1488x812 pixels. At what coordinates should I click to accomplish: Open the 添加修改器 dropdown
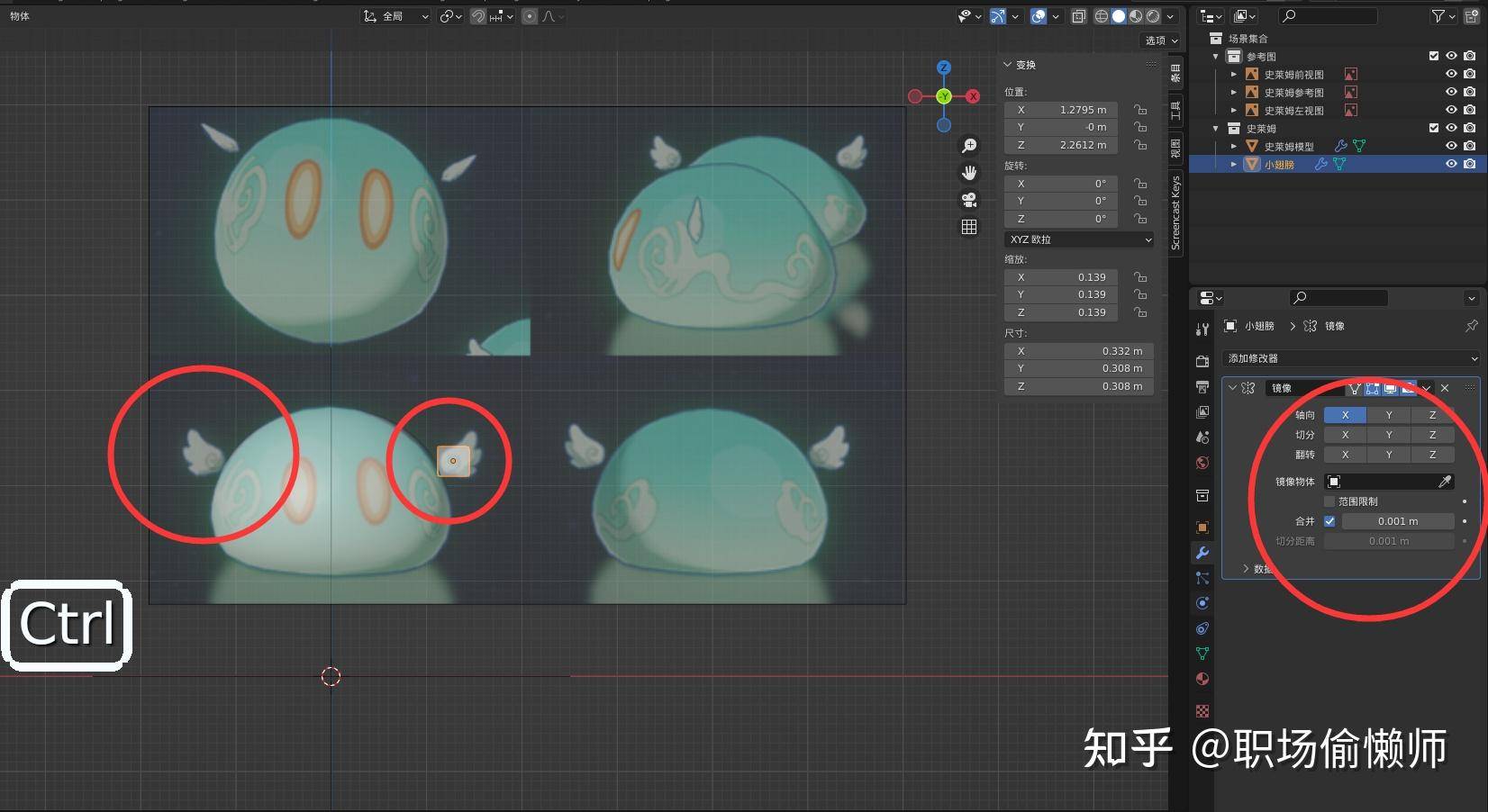pos(1351,358)
